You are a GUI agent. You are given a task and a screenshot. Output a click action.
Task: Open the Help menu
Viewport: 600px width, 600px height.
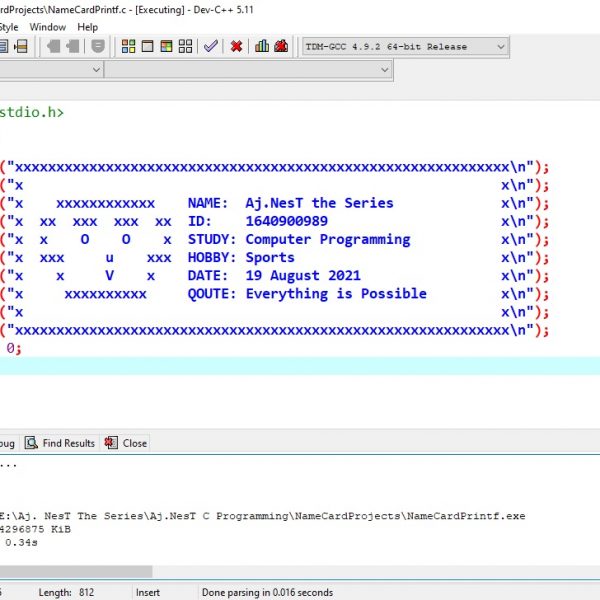[x=88, y=27]
